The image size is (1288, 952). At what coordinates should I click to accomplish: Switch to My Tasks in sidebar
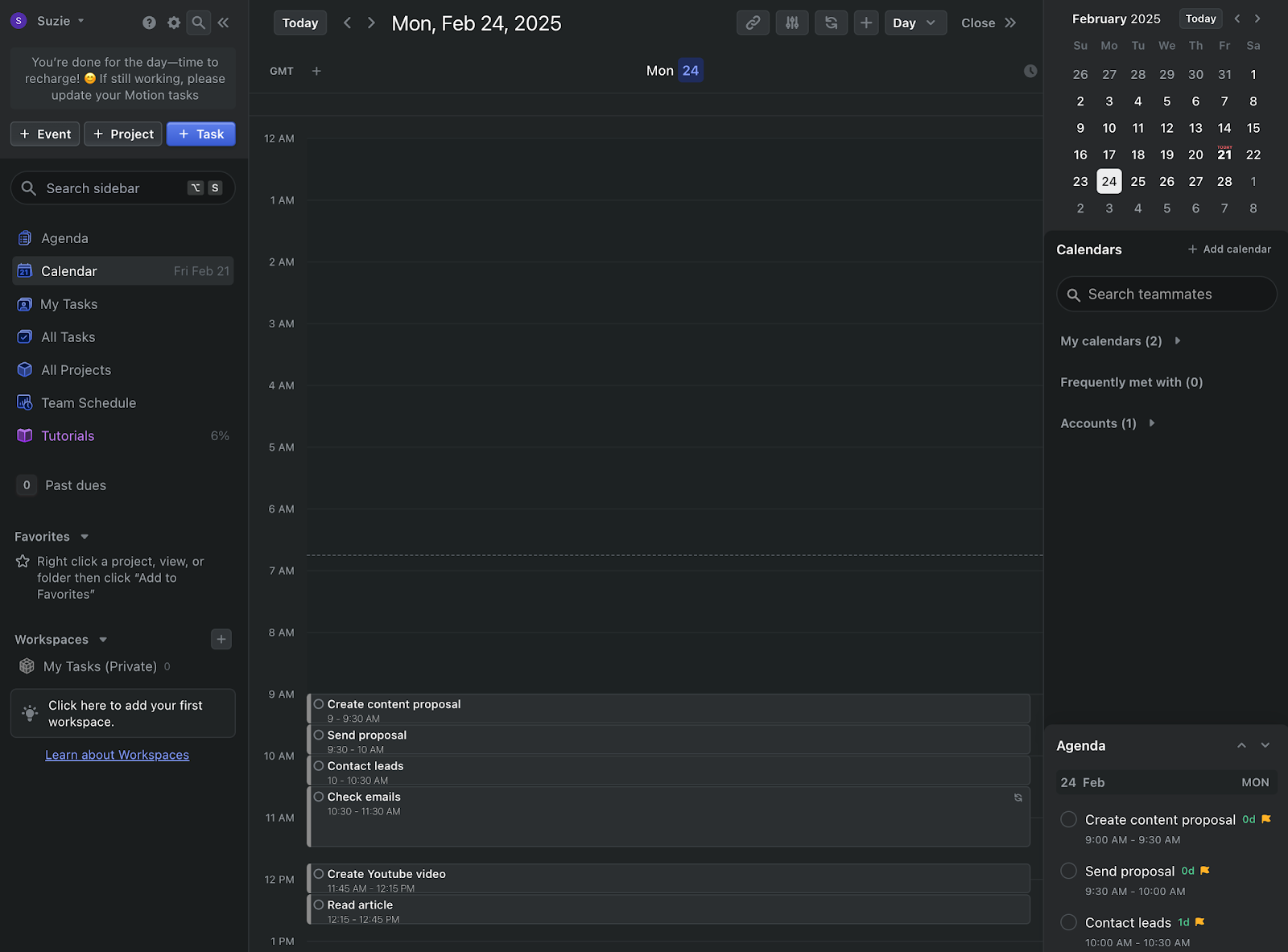click(x=69, y=304)
